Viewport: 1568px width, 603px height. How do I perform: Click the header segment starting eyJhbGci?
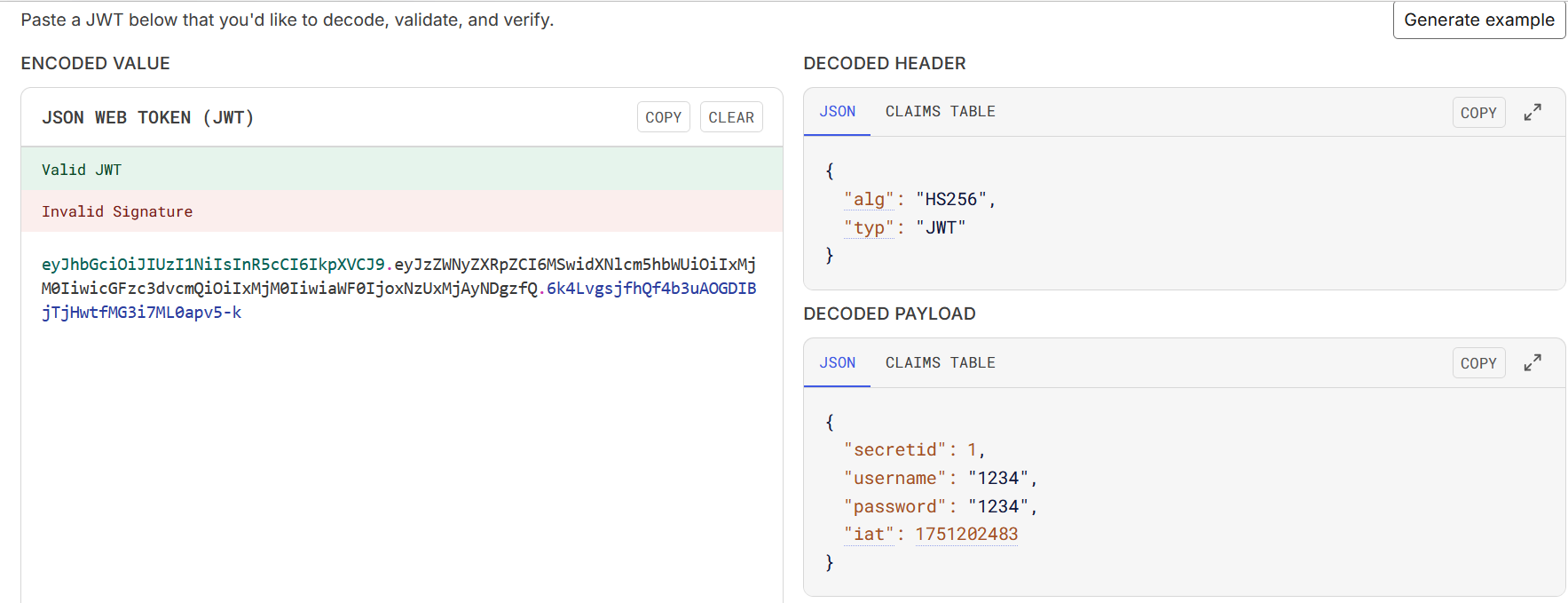tap(213, 264)
